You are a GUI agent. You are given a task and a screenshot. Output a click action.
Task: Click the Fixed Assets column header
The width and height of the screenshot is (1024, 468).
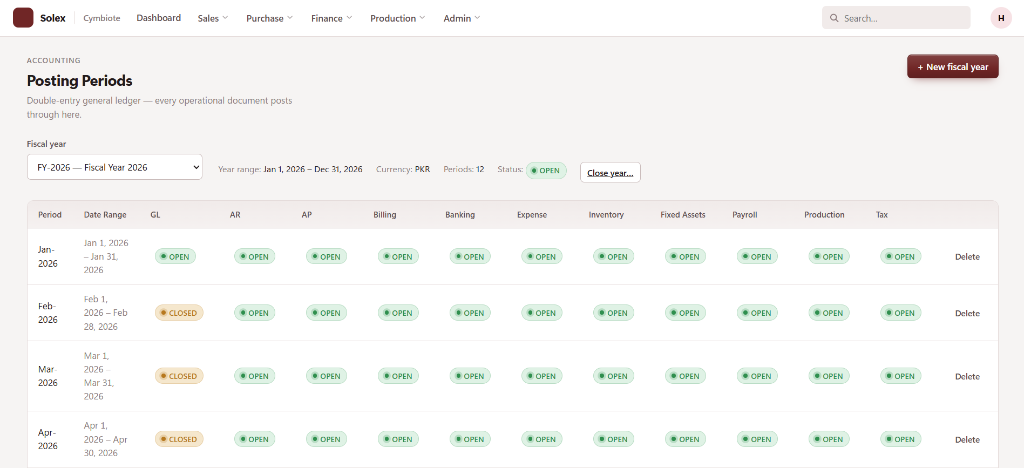pyautogui.click(x=683, y=215)
